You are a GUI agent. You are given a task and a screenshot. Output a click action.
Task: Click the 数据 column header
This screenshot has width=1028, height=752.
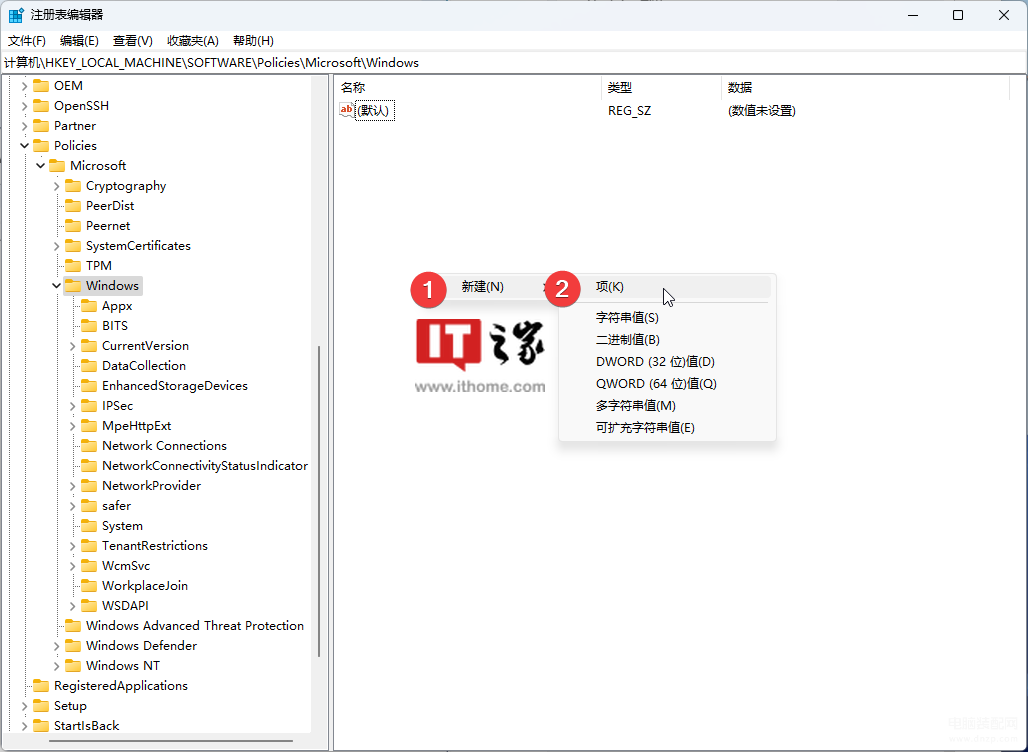click(865, 87)
